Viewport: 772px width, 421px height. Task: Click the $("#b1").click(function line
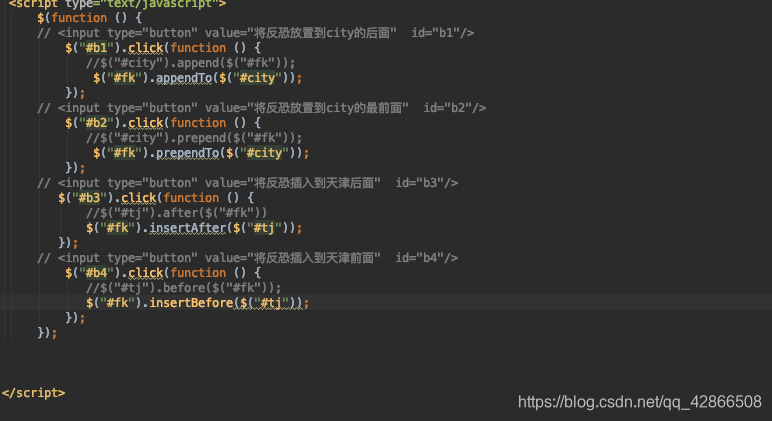163,48
